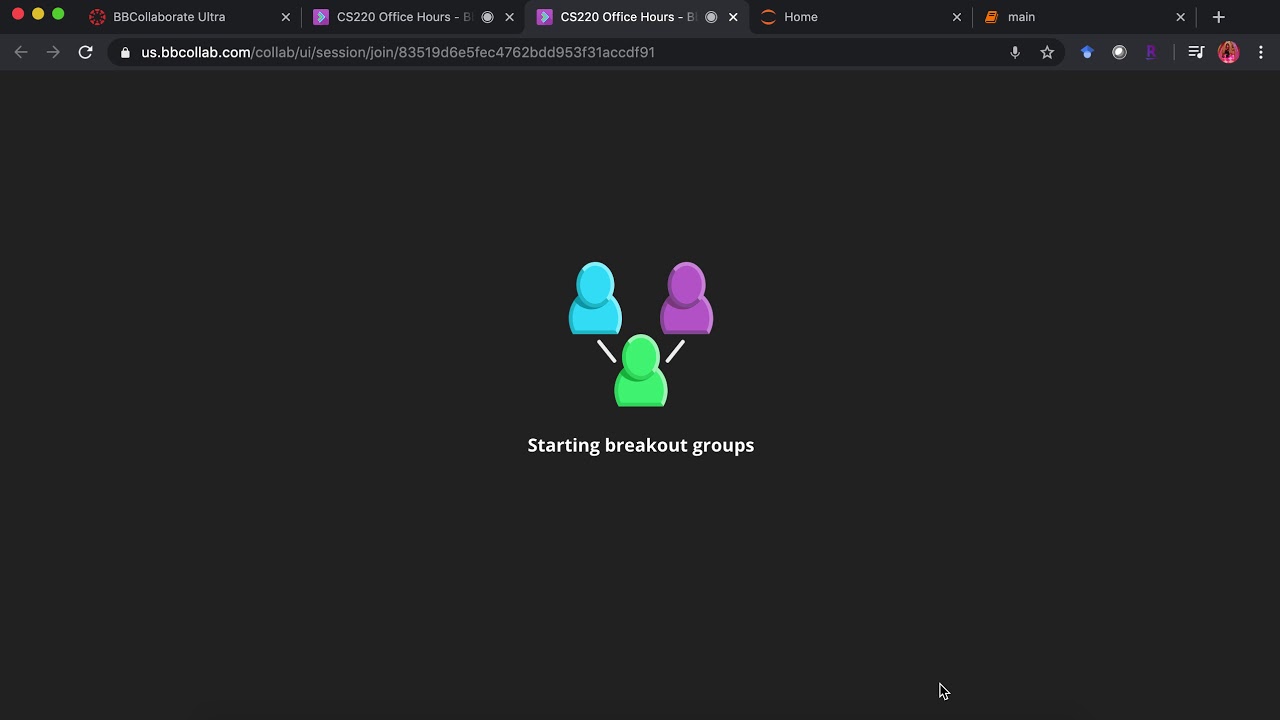Click the browser forward arrow
1280x720 pixels.
53,52
